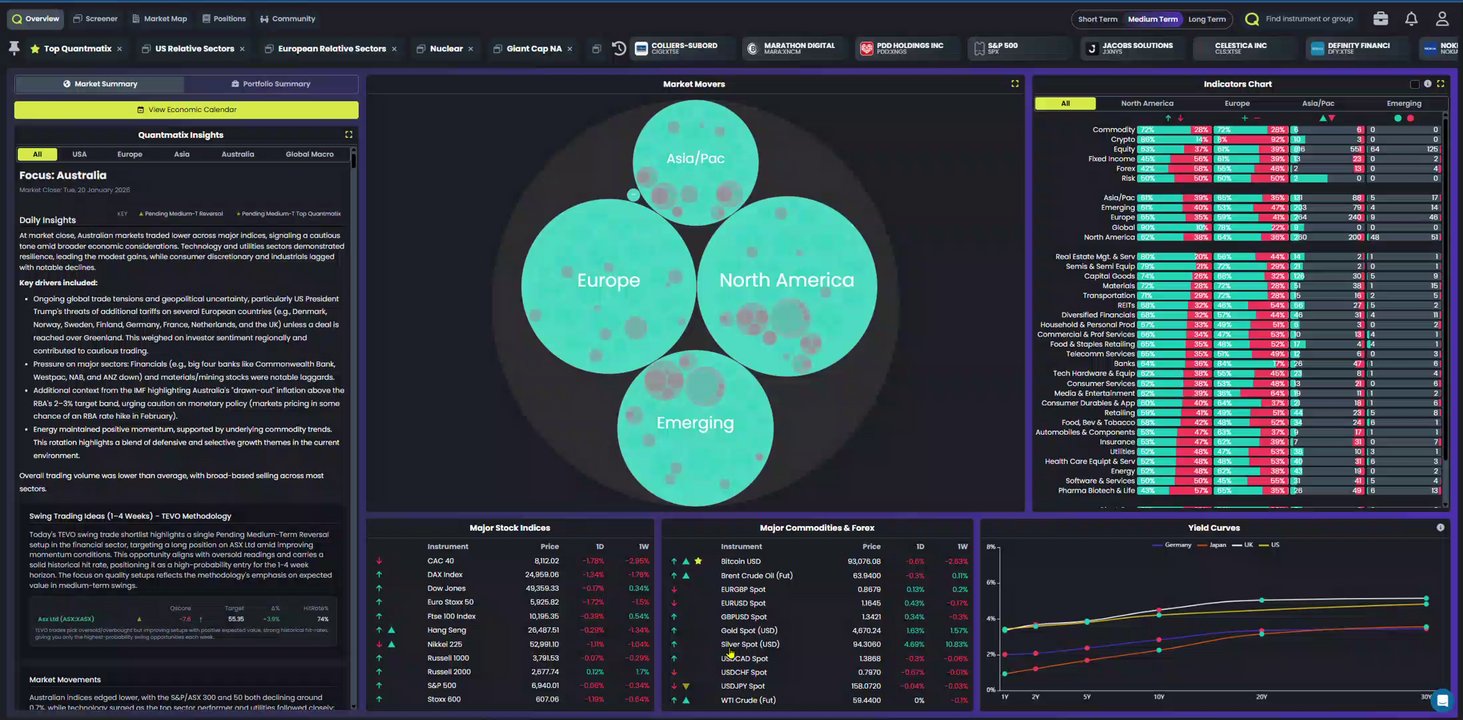Screen dimensions: 1463x720
Task: Click the layers icon after Giant Cap NA
Action: [x=596, y=49]
